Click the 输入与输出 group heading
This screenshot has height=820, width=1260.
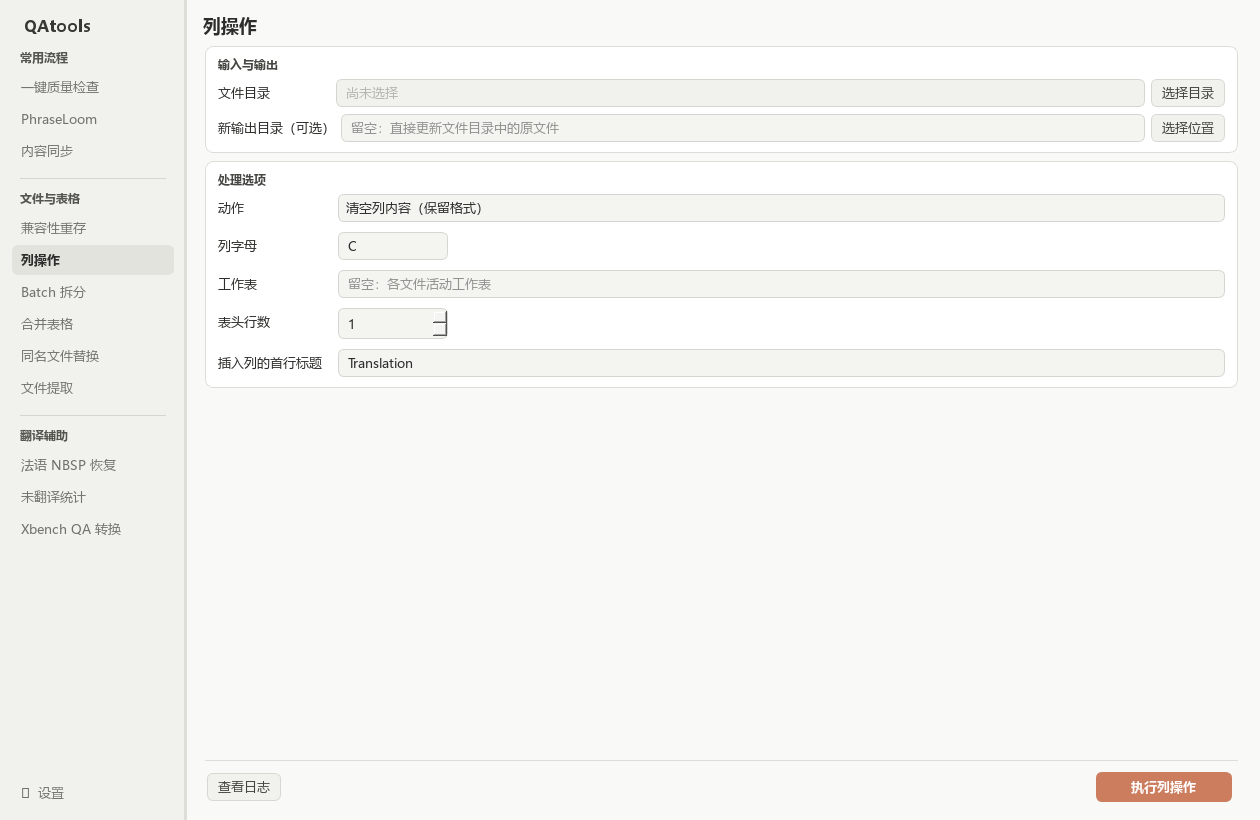click(x=248, y=65)
